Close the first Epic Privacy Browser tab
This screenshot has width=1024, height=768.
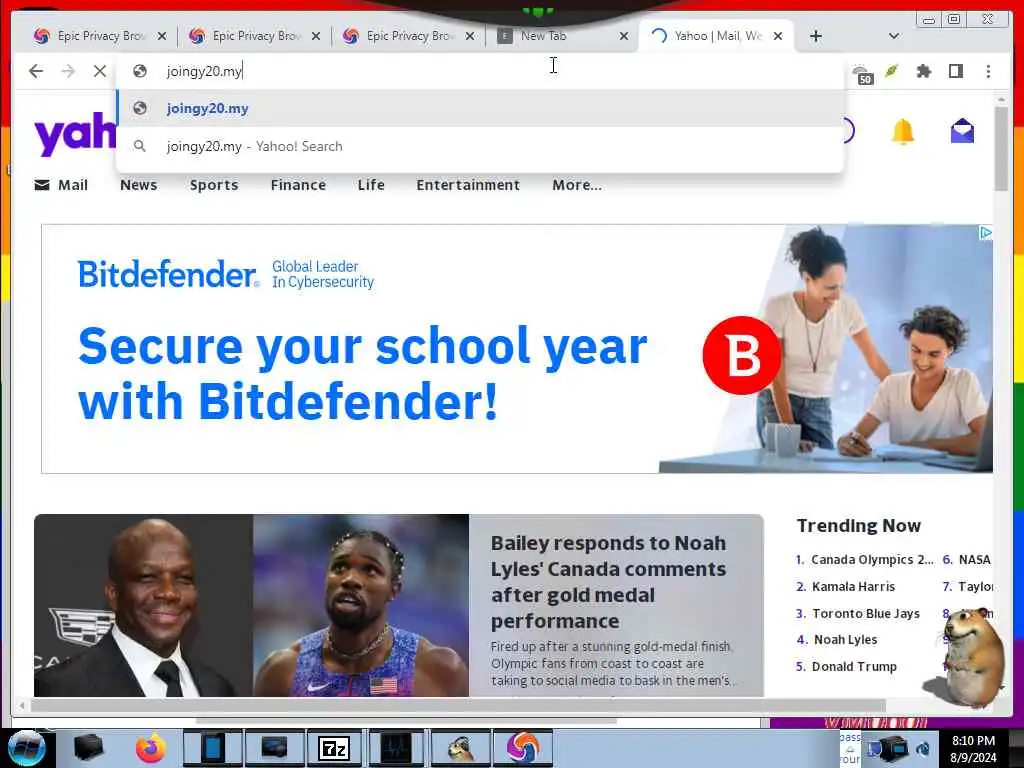(x=162, y=36)
